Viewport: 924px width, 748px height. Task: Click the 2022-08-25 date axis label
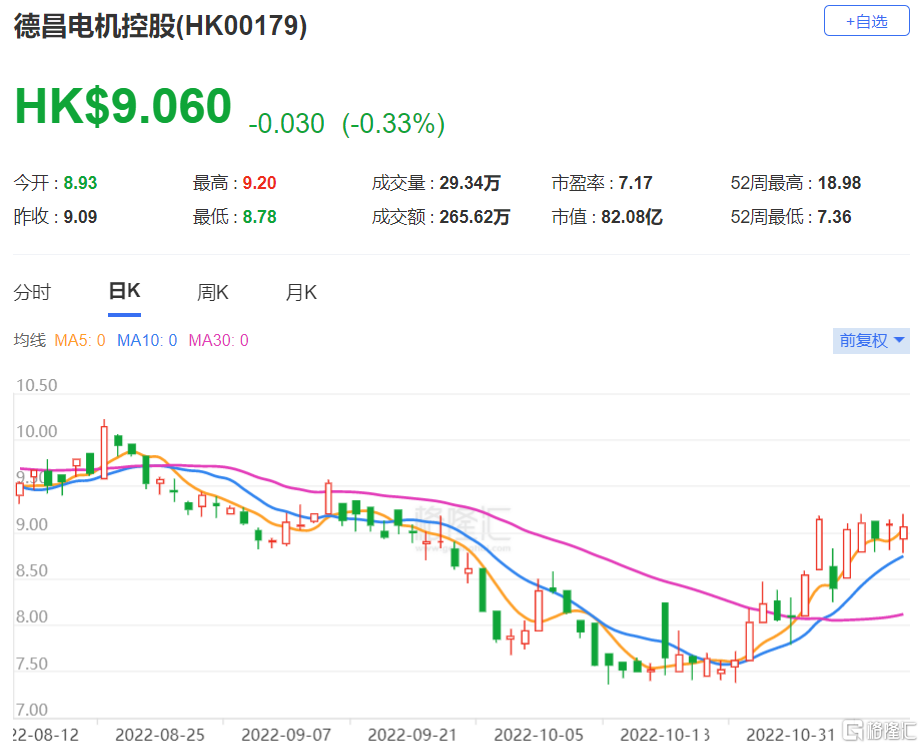(160, 735)
